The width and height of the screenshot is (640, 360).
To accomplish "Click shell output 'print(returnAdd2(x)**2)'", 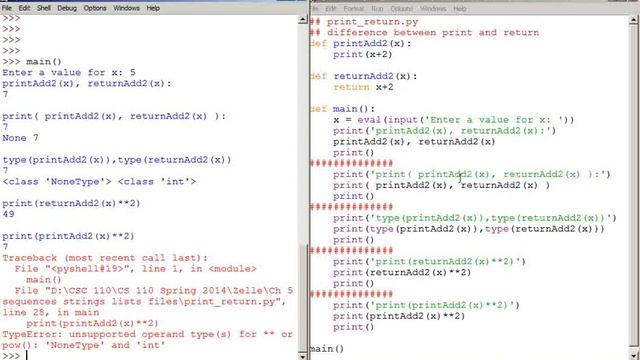I will tap(71, 203).
